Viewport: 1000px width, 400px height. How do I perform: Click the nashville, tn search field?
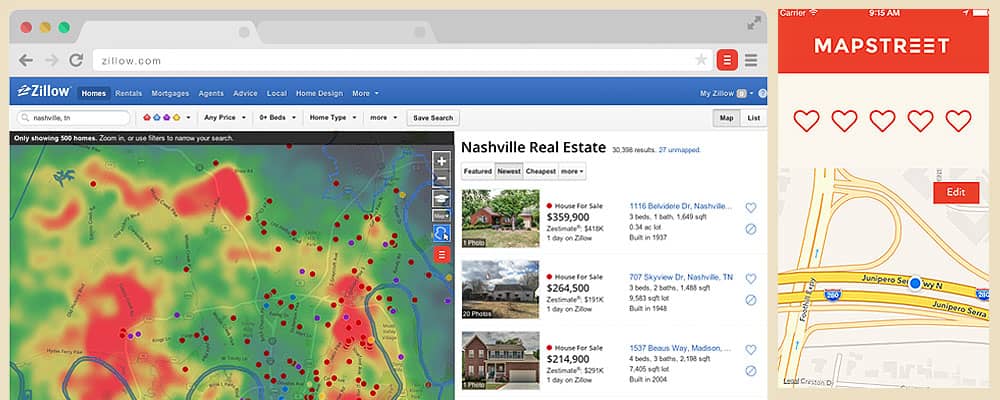pos(73,118)
